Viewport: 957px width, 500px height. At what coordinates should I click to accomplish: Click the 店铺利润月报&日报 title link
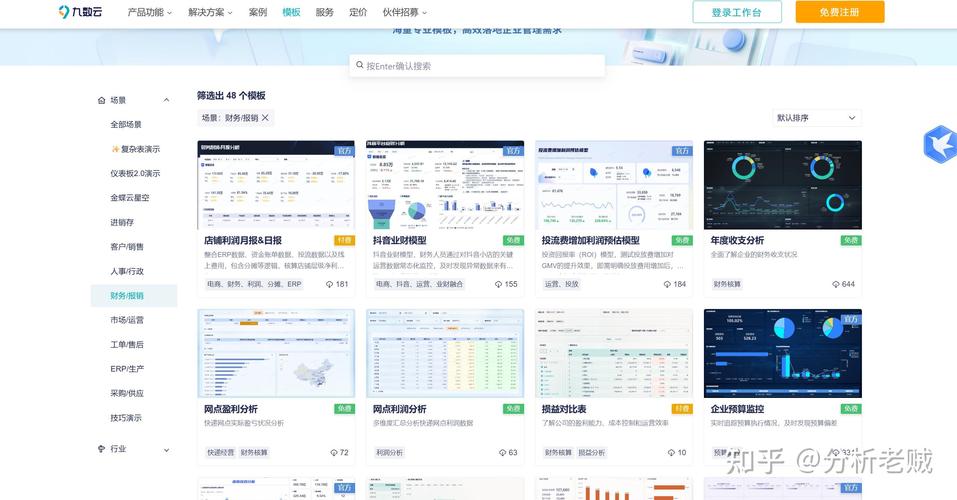point(243,241)
